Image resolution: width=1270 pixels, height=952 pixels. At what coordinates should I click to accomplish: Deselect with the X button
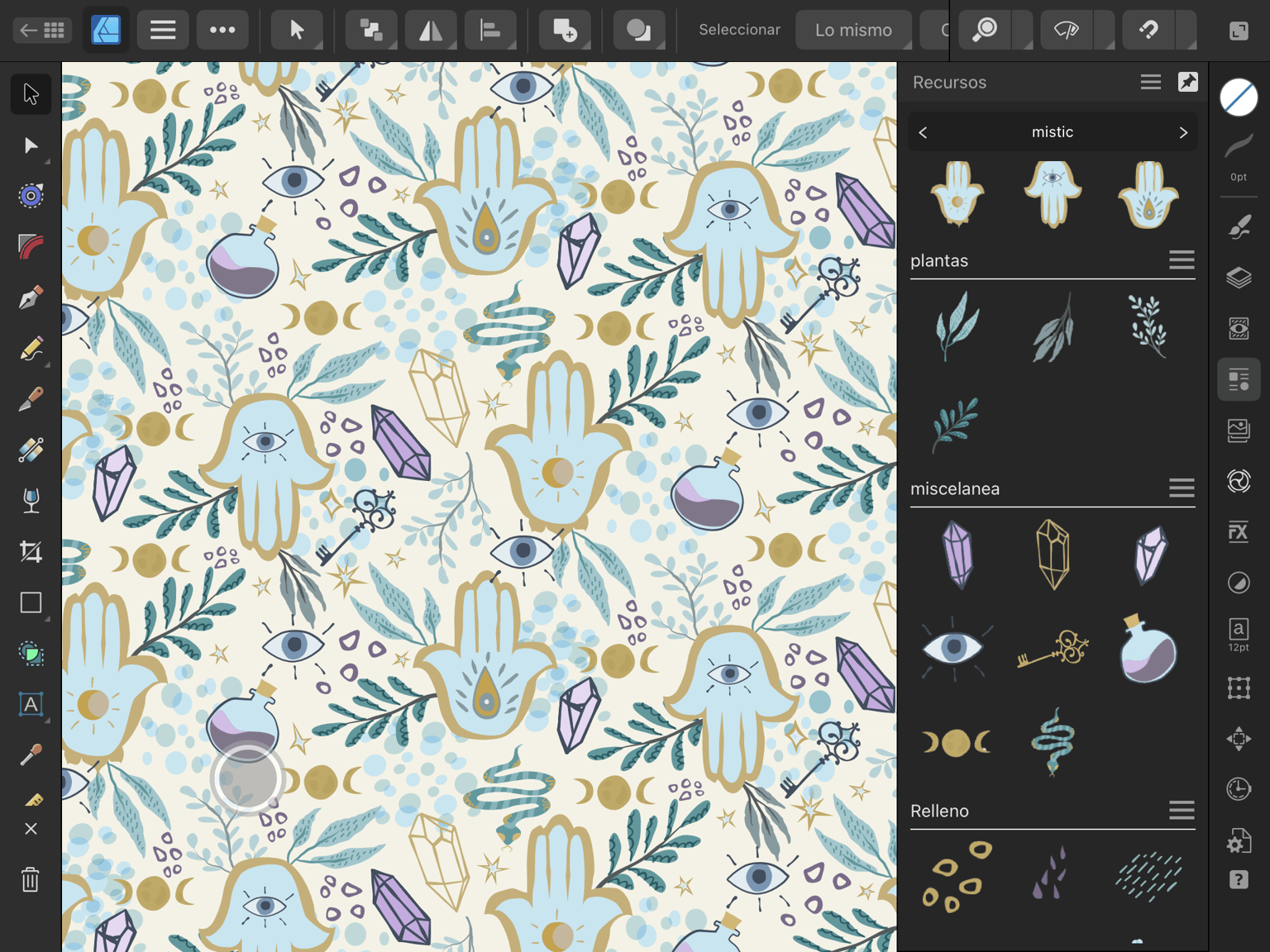(31, 829)
